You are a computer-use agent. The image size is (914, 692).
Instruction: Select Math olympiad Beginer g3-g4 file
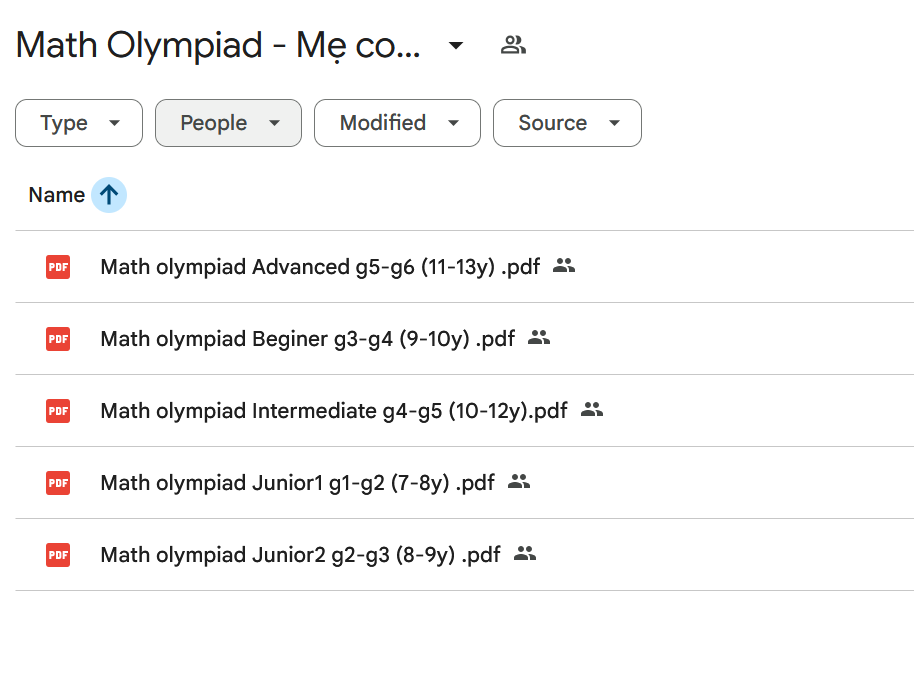pos(307,339)
